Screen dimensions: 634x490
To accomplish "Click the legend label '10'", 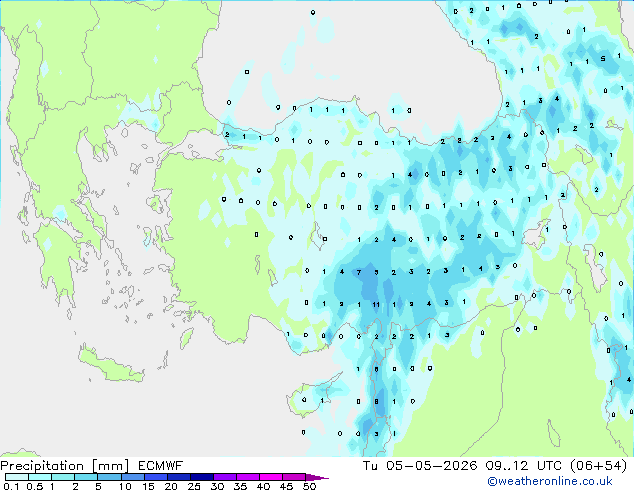I will coord(125,486).
